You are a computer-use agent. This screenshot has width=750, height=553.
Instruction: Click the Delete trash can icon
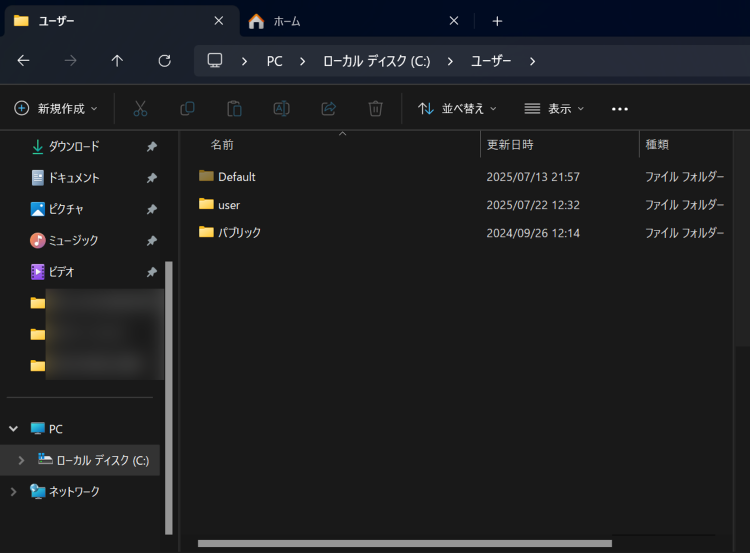375,109
